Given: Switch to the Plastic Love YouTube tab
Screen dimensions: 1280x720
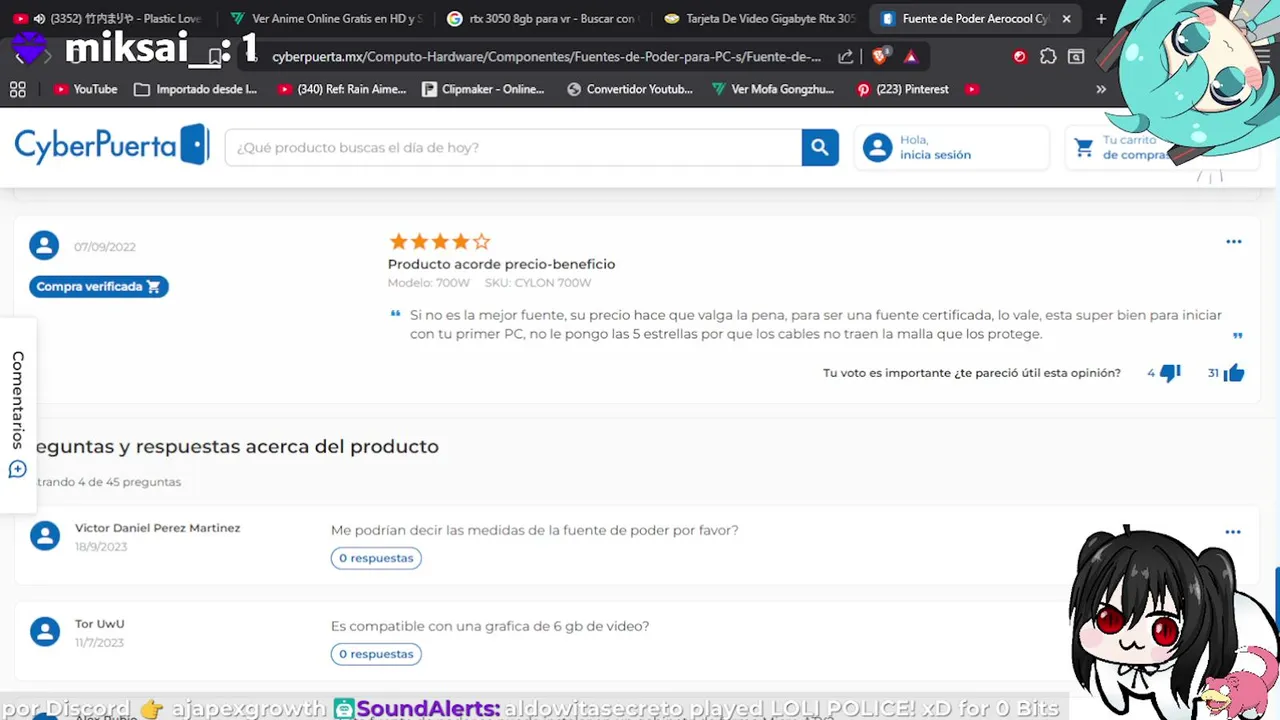Looking at the screenshot, I should (108, 18).
